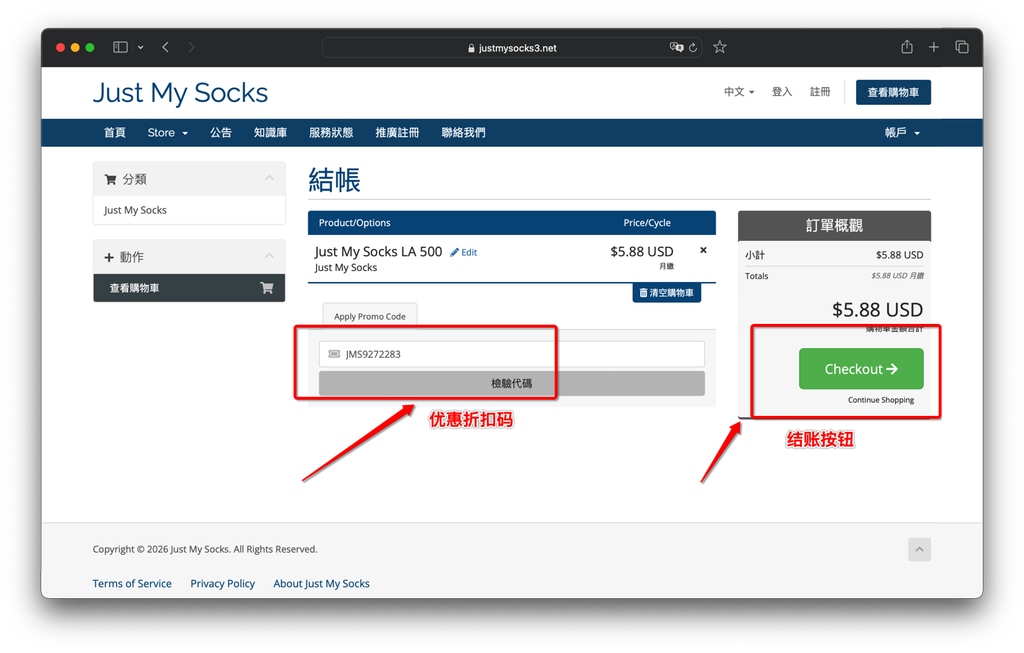
Task: Remove item with the × icon
Action: [703, 250]
